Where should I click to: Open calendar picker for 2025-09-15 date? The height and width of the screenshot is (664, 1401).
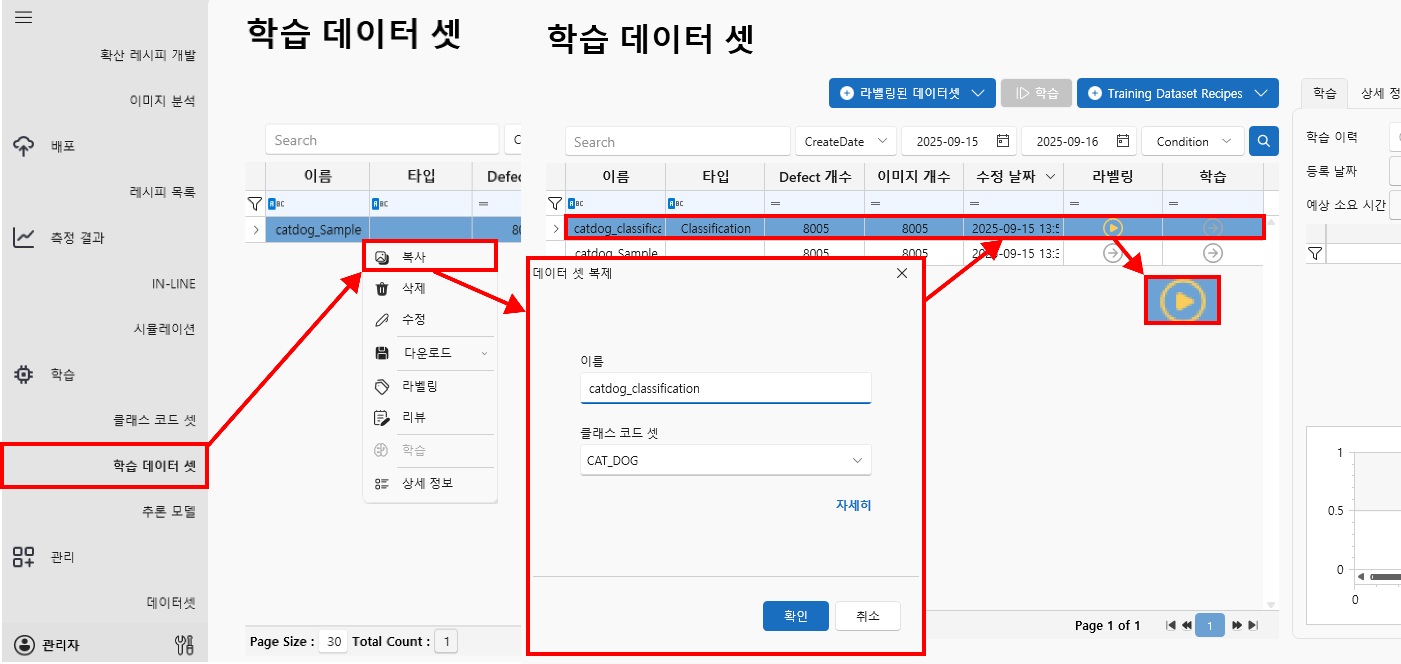1002,141
